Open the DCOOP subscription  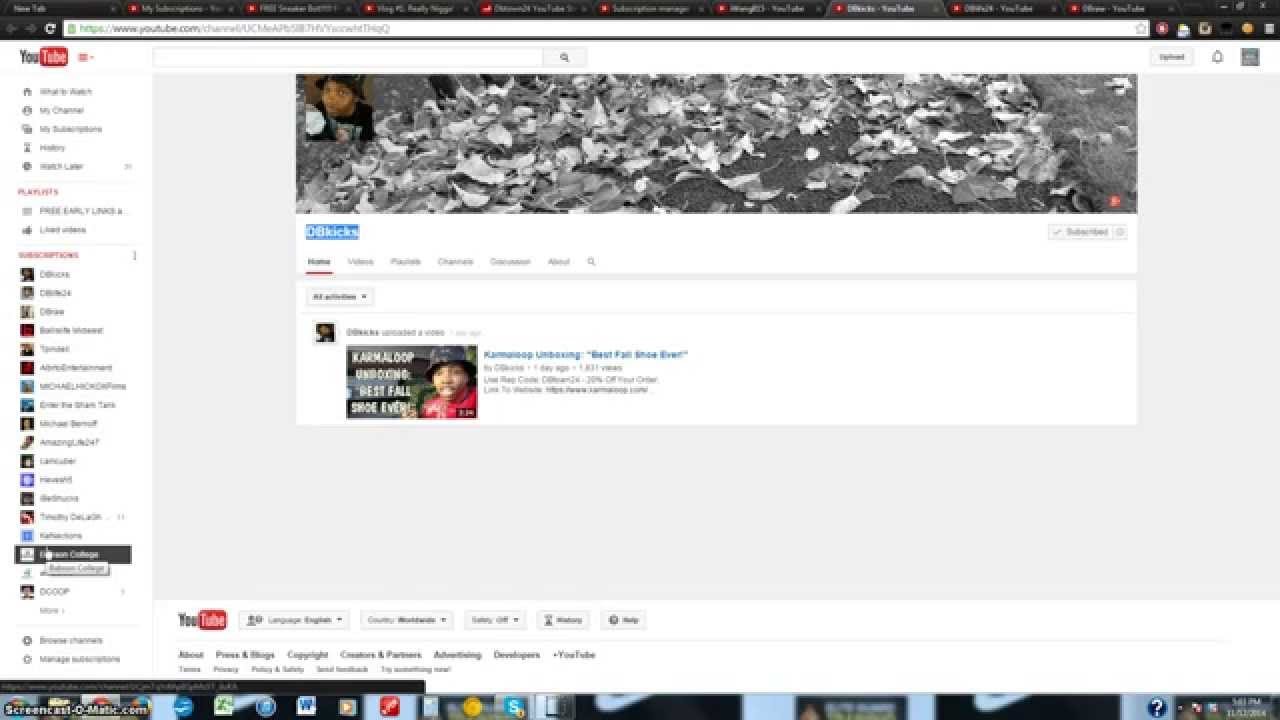point(54,591)
